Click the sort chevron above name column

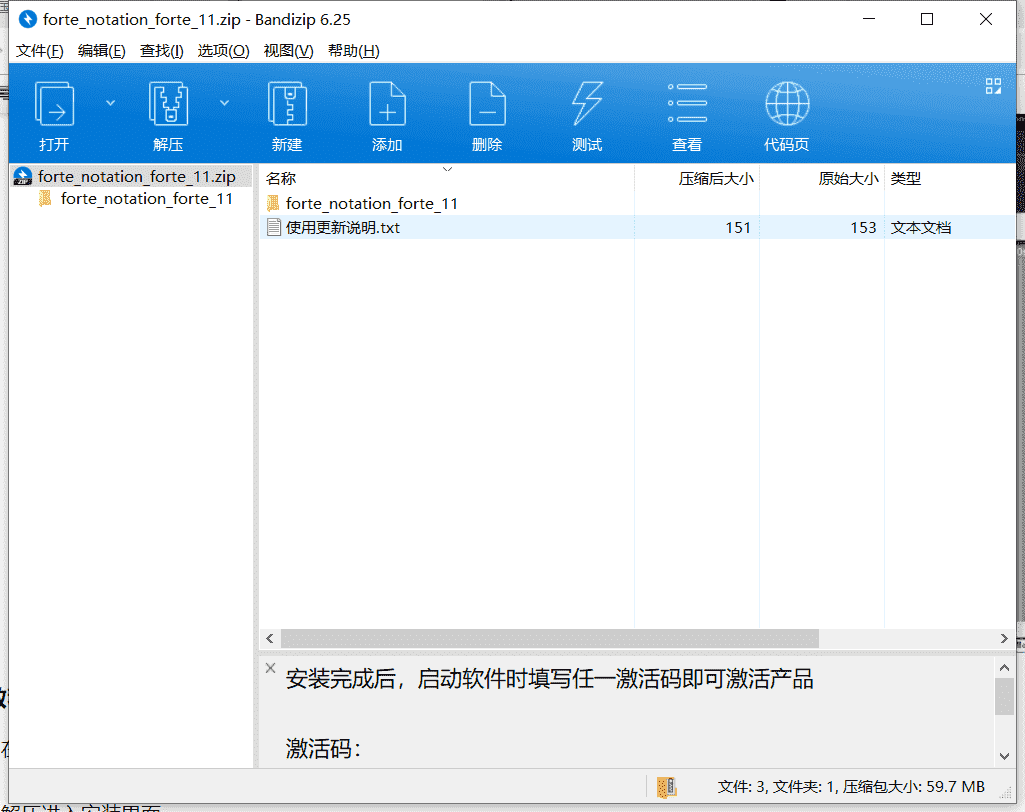click(447, 169)
